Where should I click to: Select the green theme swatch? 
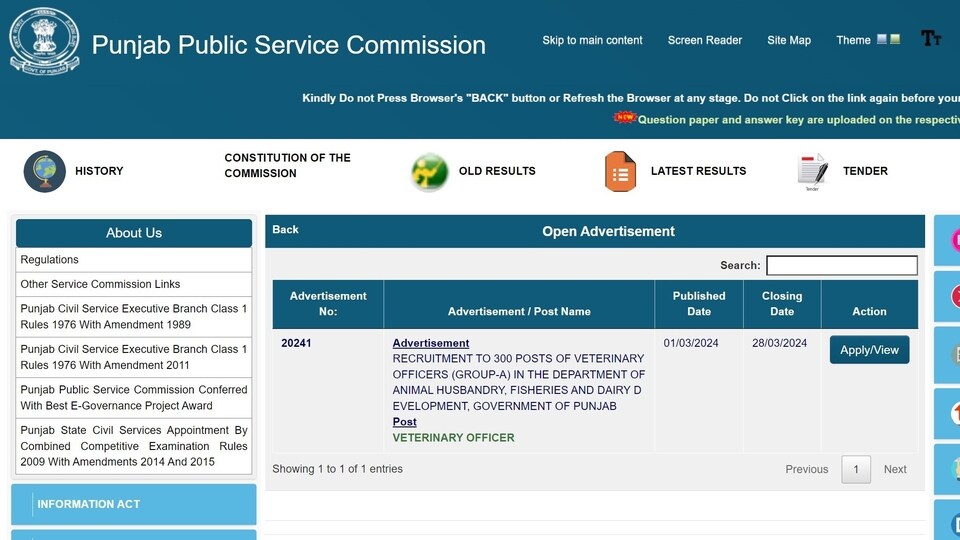pyautogui.click(x=895, y=39)
